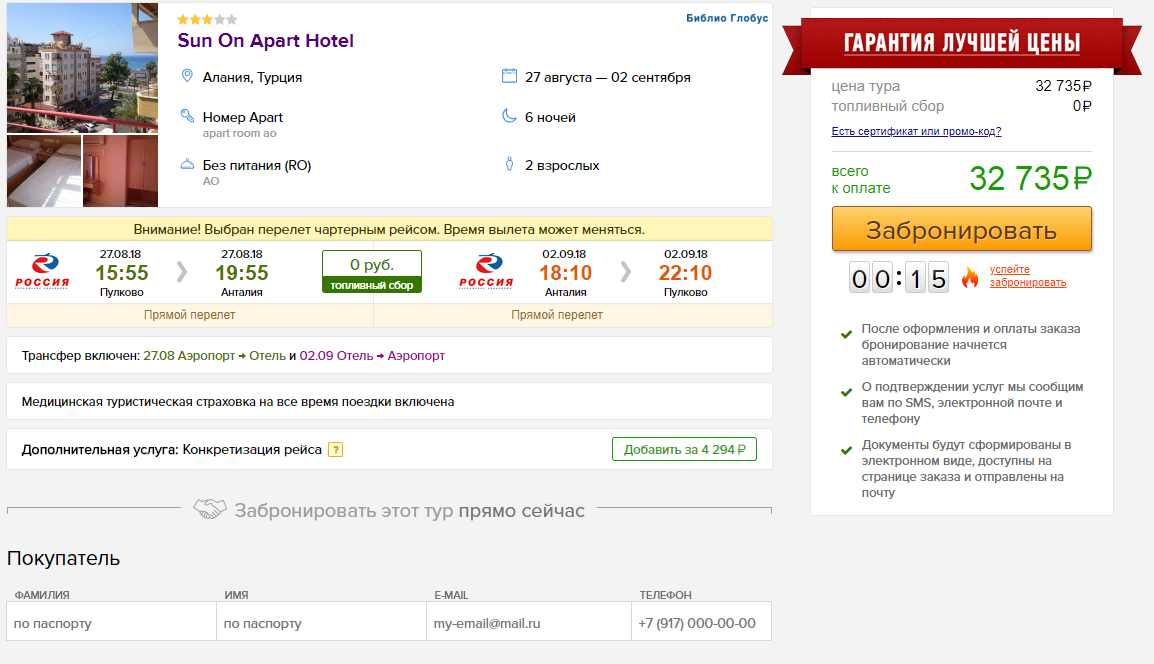
Task: Click the flame icon near the countdown timer
Action: click(970, 278)
